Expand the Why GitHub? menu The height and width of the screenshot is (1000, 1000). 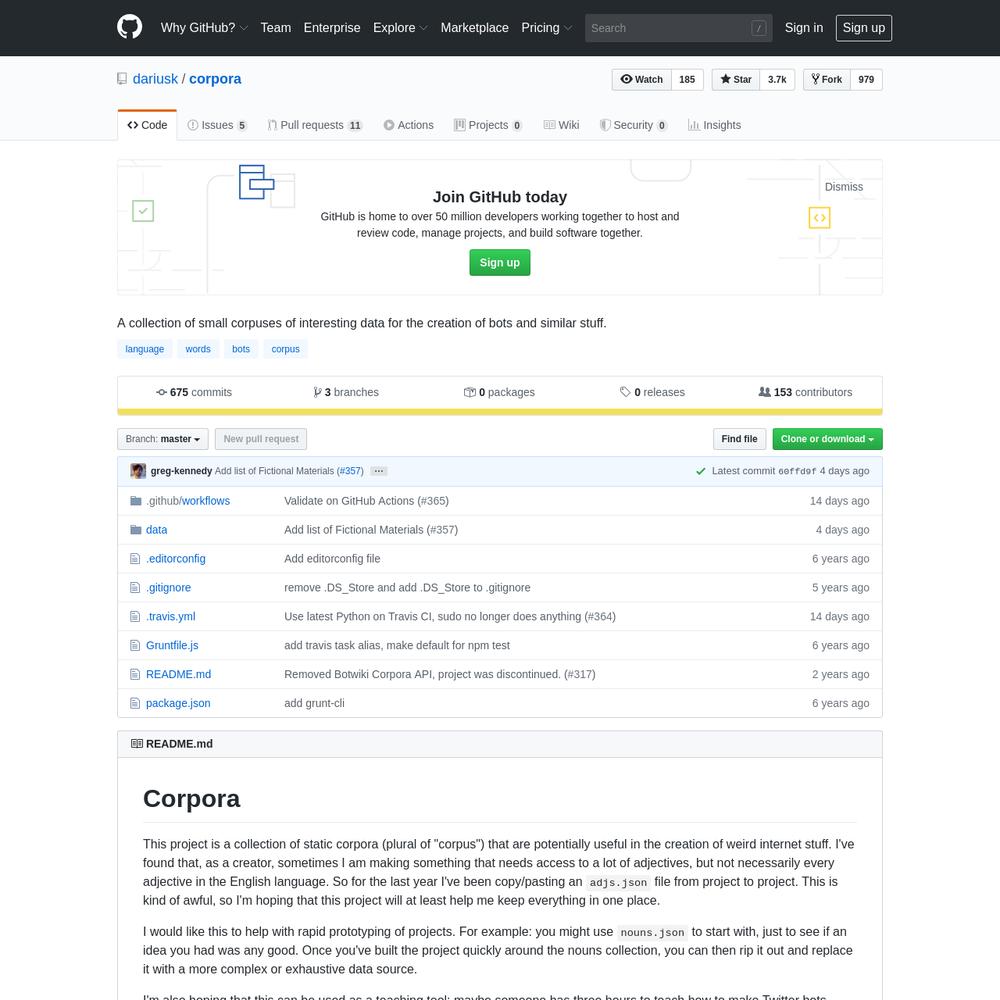204,28
